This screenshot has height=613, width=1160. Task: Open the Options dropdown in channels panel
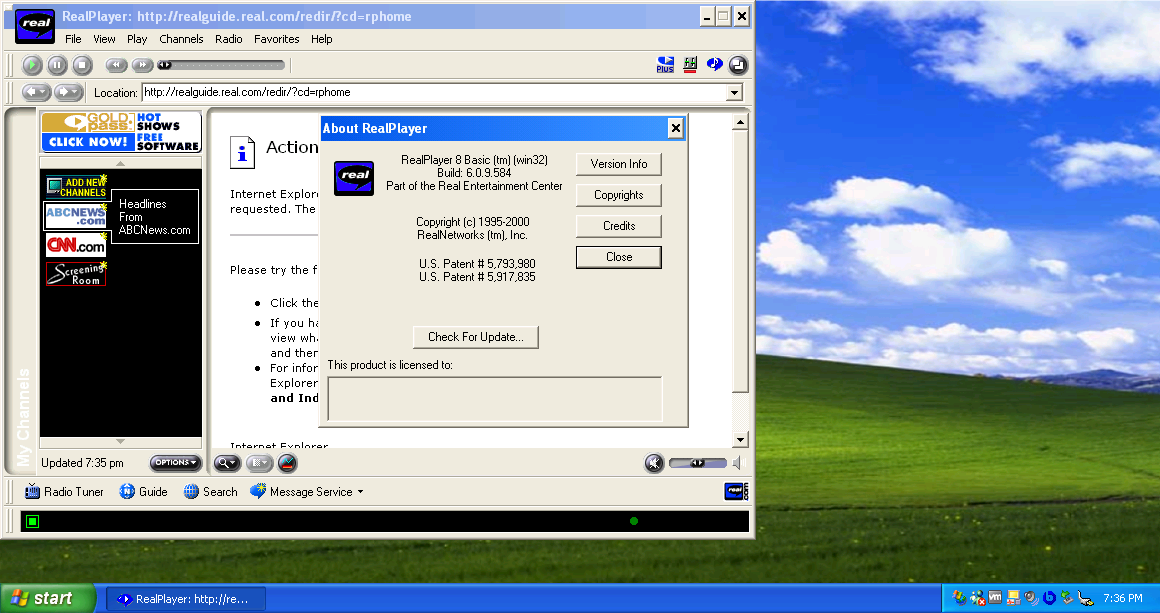pos(175,463)
